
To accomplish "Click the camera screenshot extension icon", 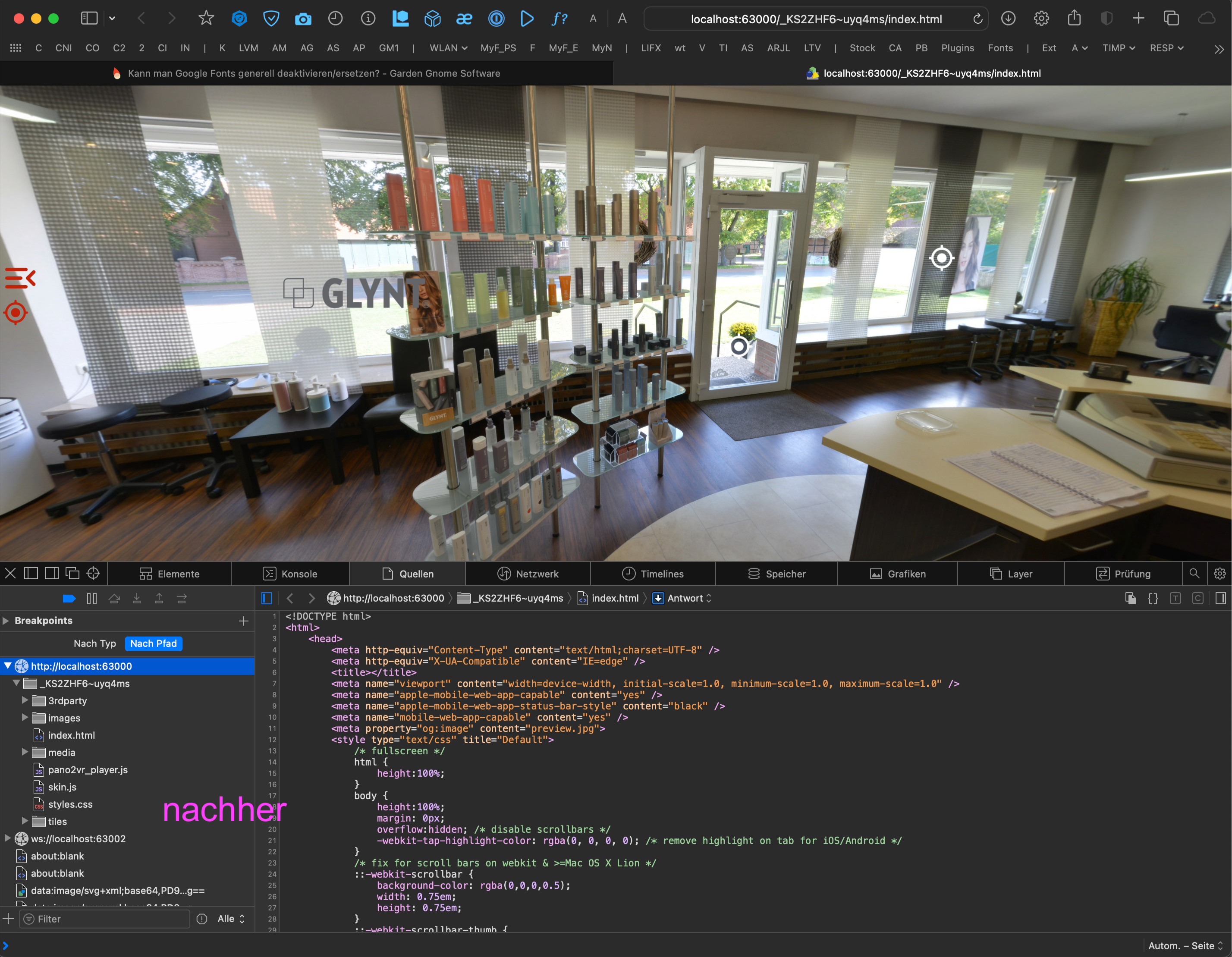I will (303, 19).
